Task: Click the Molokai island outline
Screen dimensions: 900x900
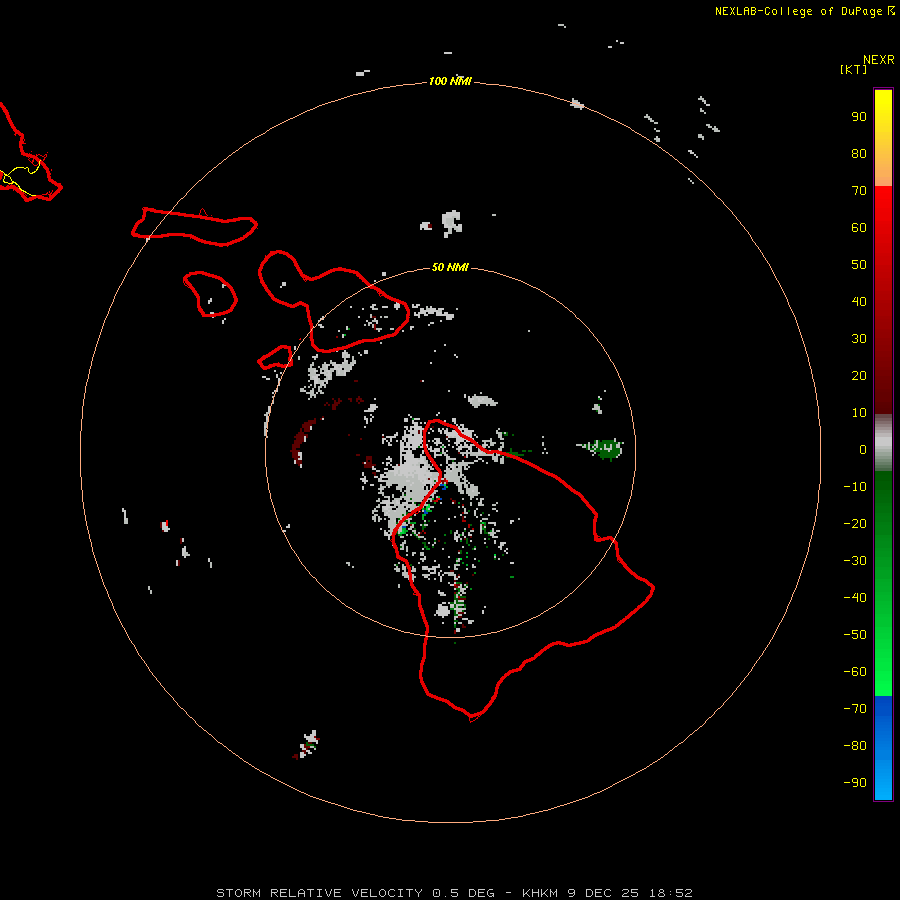Action: [195, 227]
